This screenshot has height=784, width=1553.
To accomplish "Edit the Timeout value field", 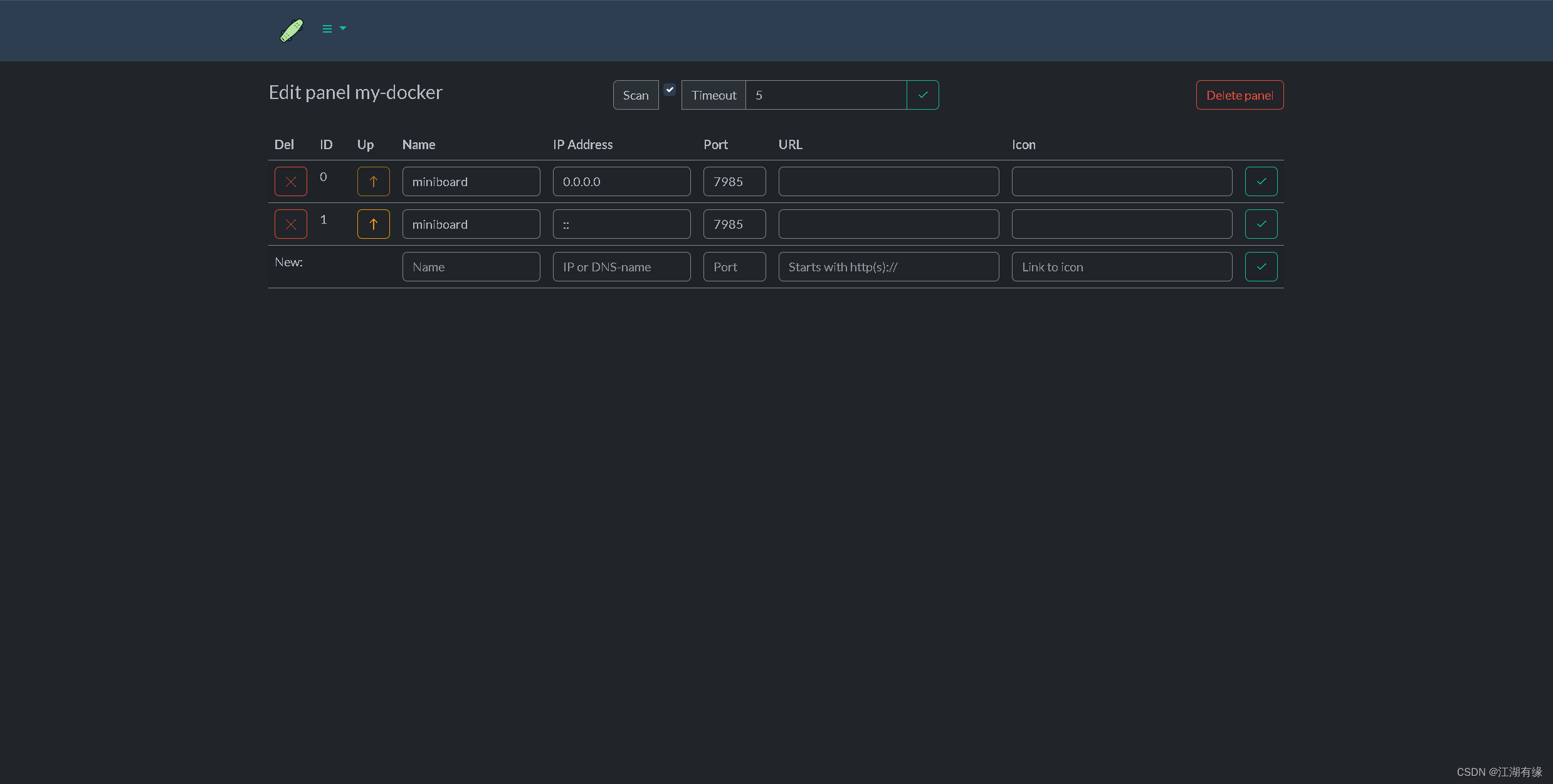I will 825,95.
